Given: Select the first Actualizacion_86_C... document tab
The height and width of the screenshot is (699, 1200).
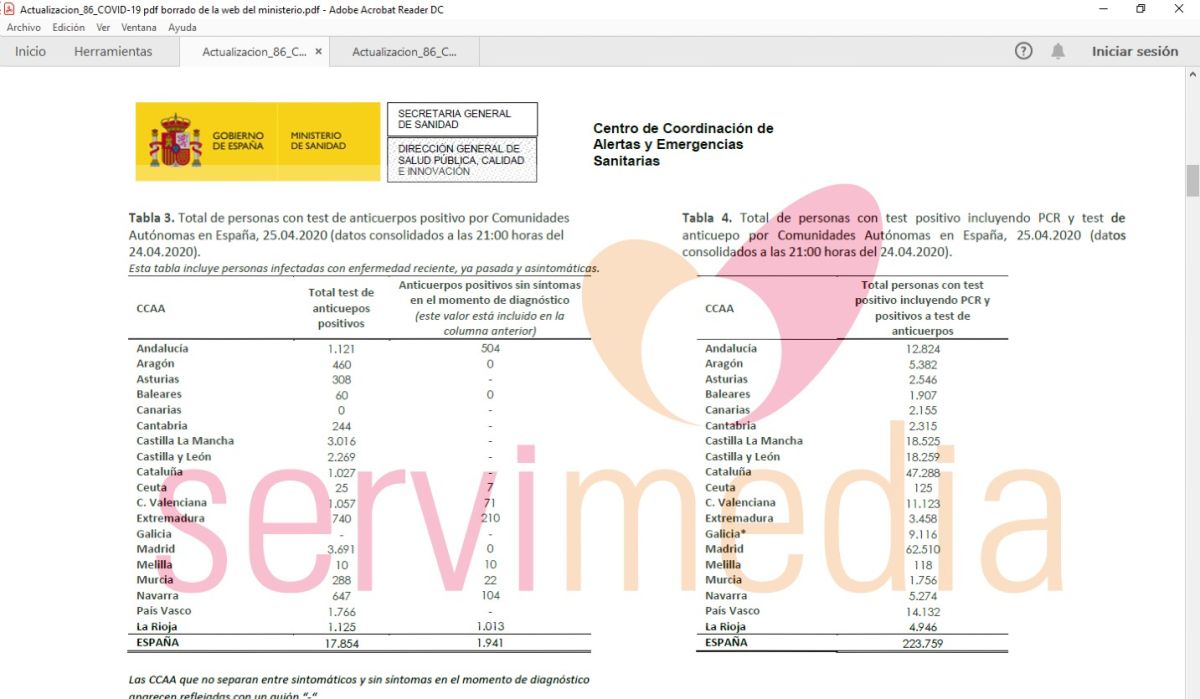Looking at the screenshot, I should pos(254,52).
